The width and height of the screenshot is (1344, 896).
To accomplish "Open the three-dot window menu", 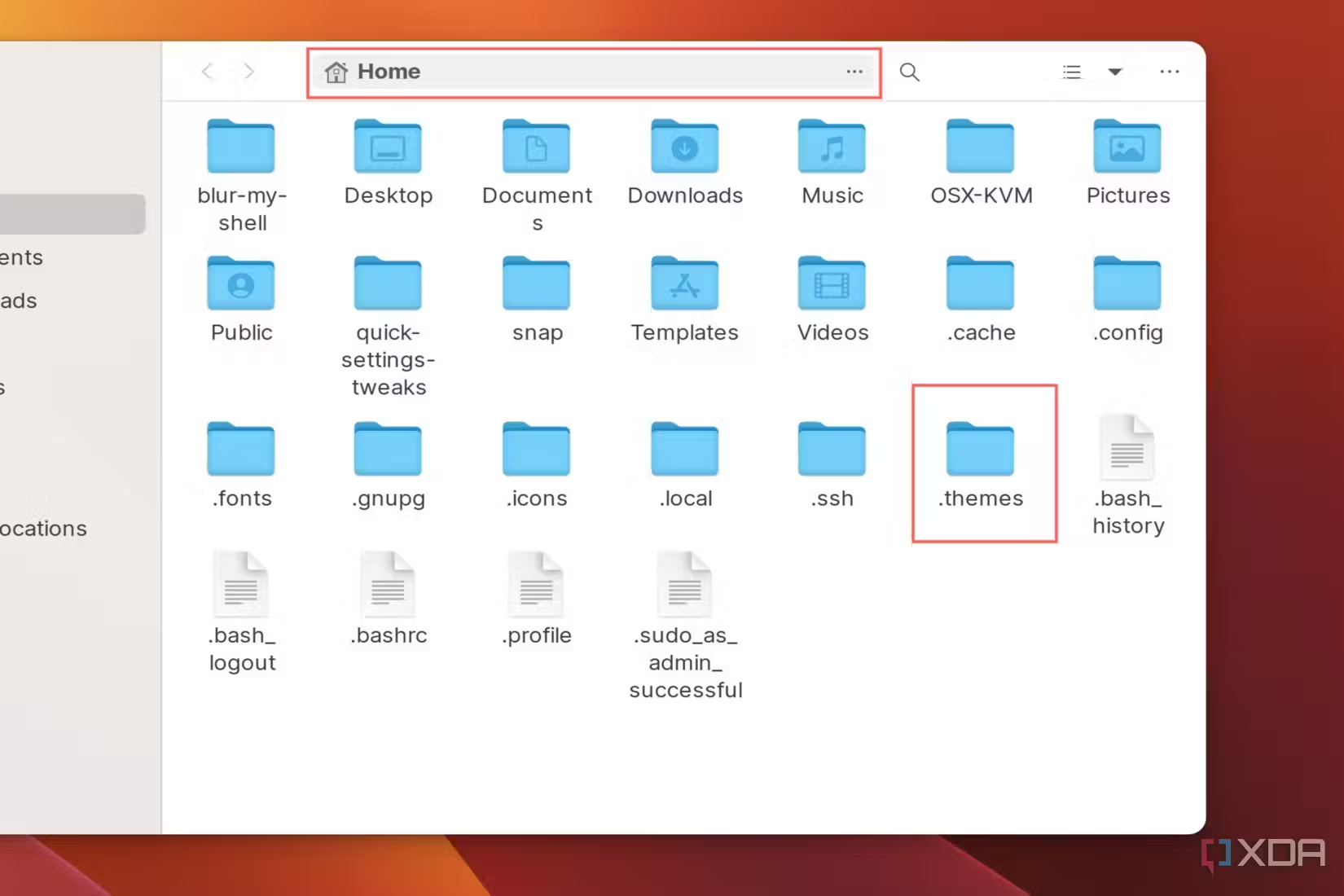I will click(1170, 72).
